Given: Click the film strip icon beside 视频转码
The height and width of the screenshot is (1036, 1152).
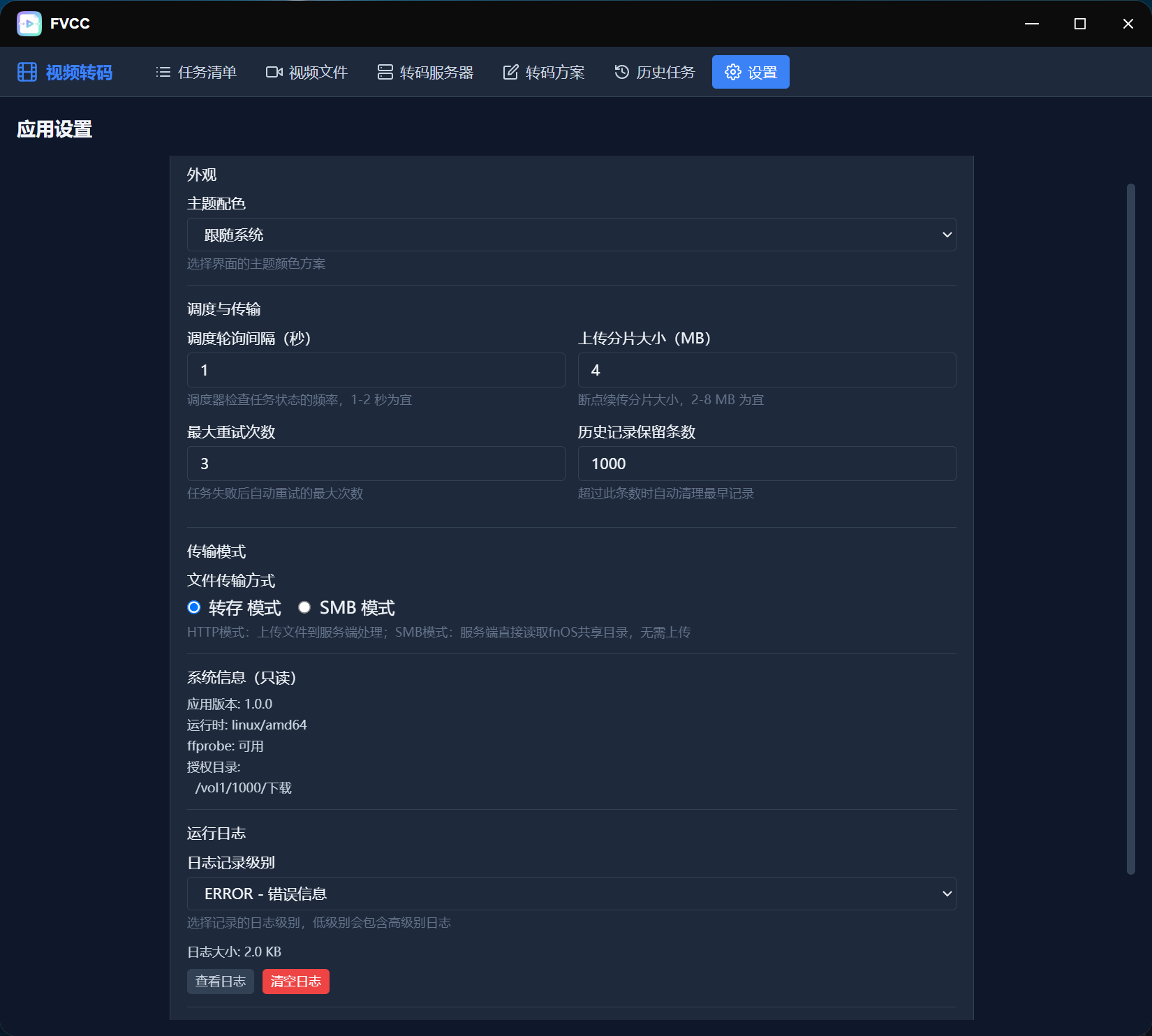Looking at the screenshot, I should 27,72.
